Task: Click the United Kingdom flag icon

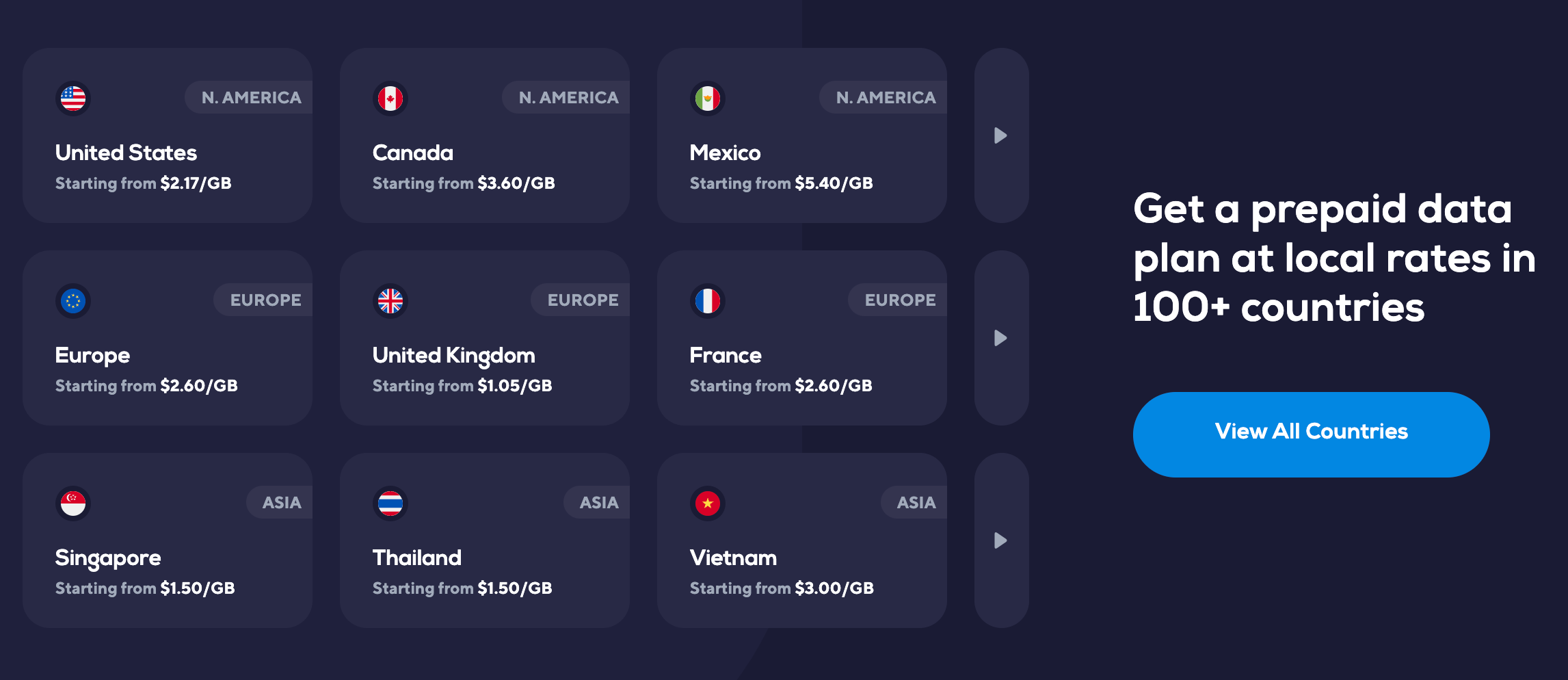Action: (x=390, y=301)
